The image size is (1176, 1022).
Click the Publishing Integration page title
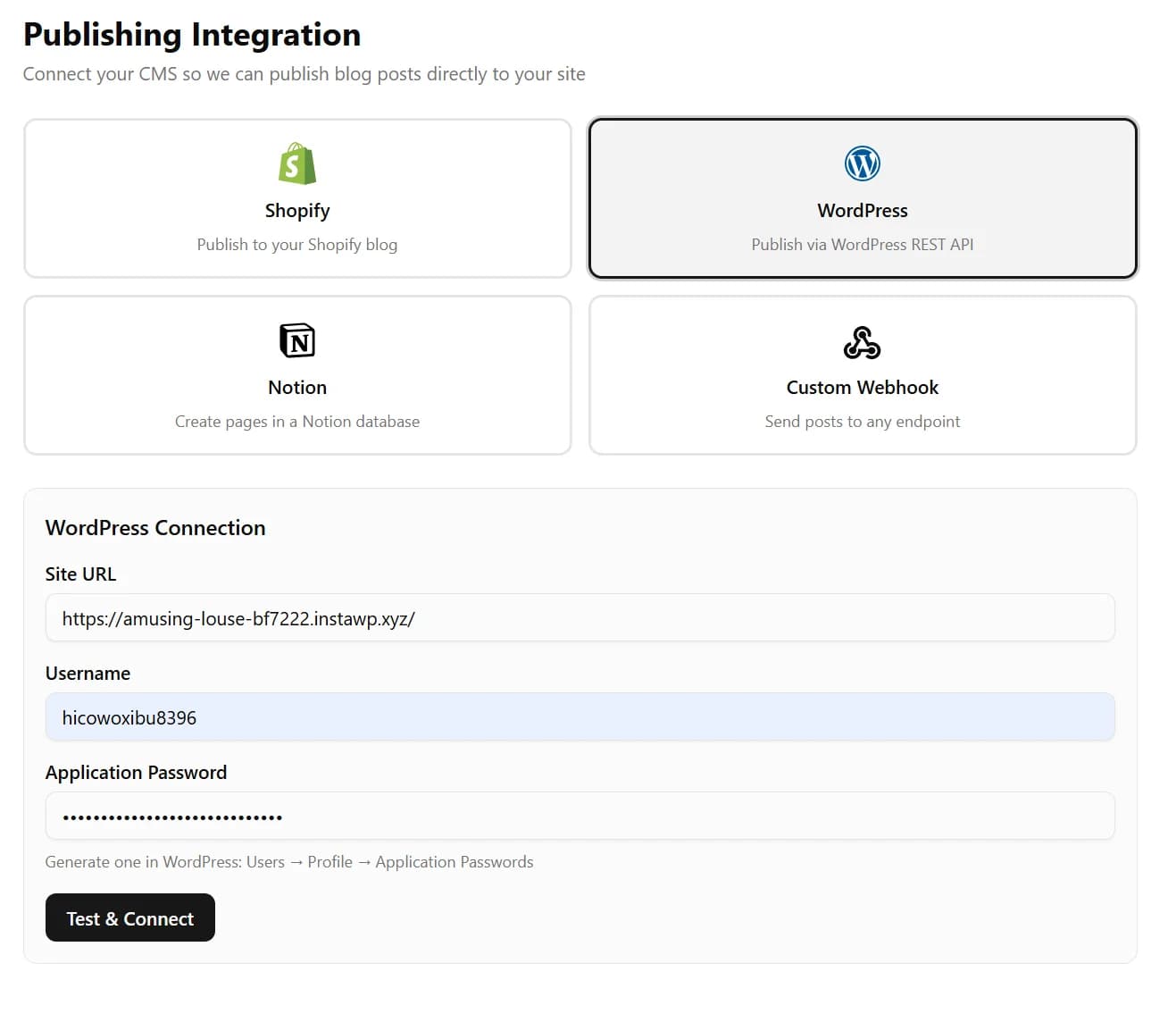point(192,34)
